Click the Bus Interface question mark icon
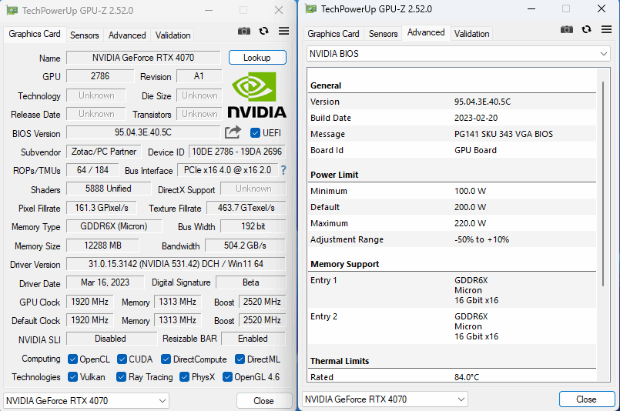The height and width of the screenshot is (411, 620). (x=283, y=170)
